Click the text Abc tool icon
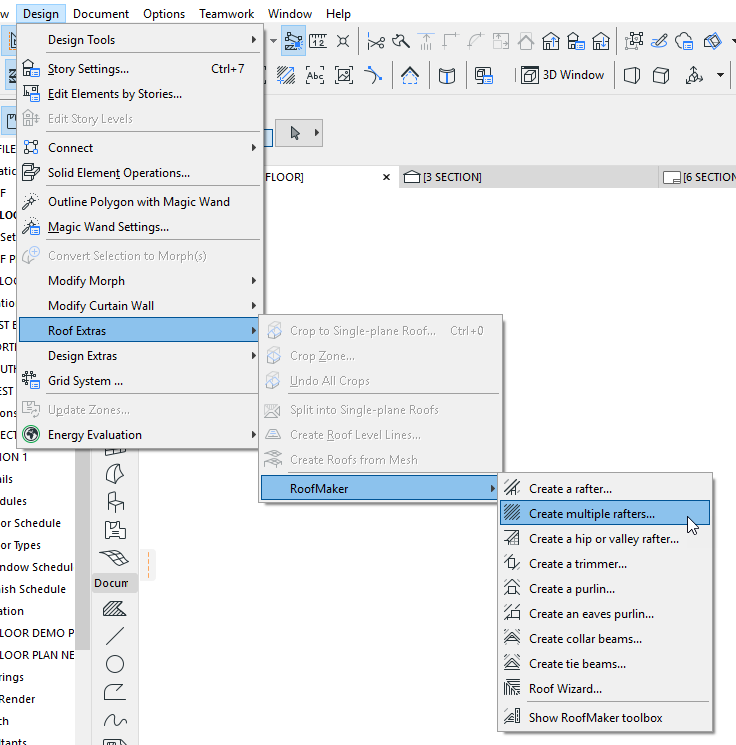This screenshot has height=745, width=736. 315,76
